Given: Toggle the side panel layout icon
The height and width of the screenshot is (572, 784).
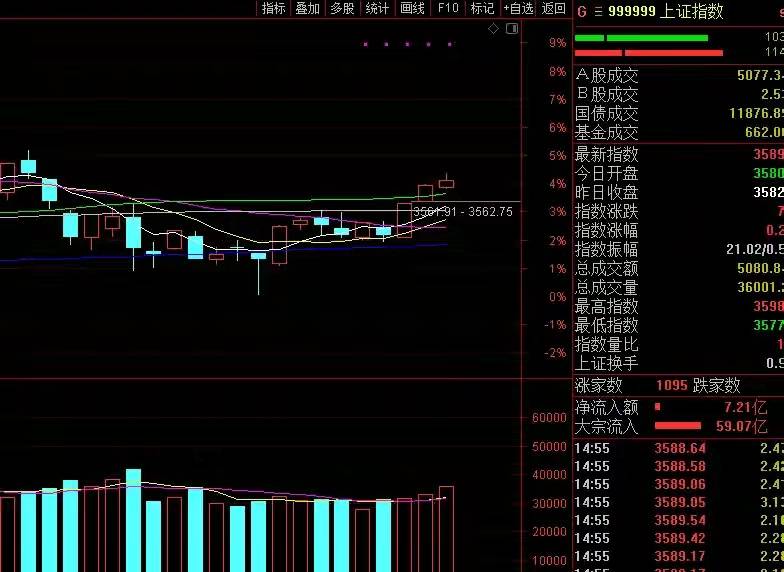Looking at the screenshot, I should (512, 28).
